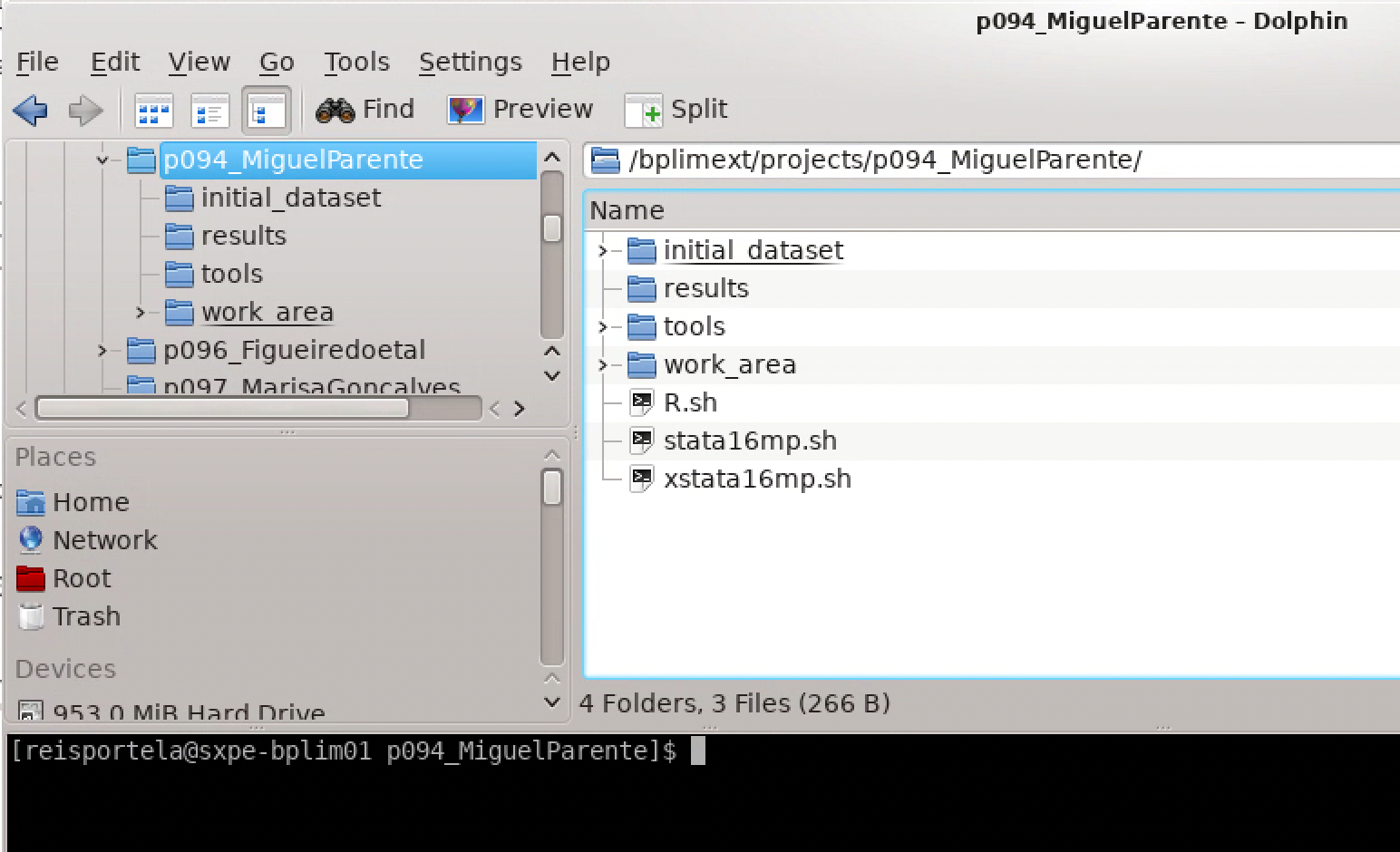The image size is (1400, 852).
Task: Toggle Split view
Action: tap(676, 110)
